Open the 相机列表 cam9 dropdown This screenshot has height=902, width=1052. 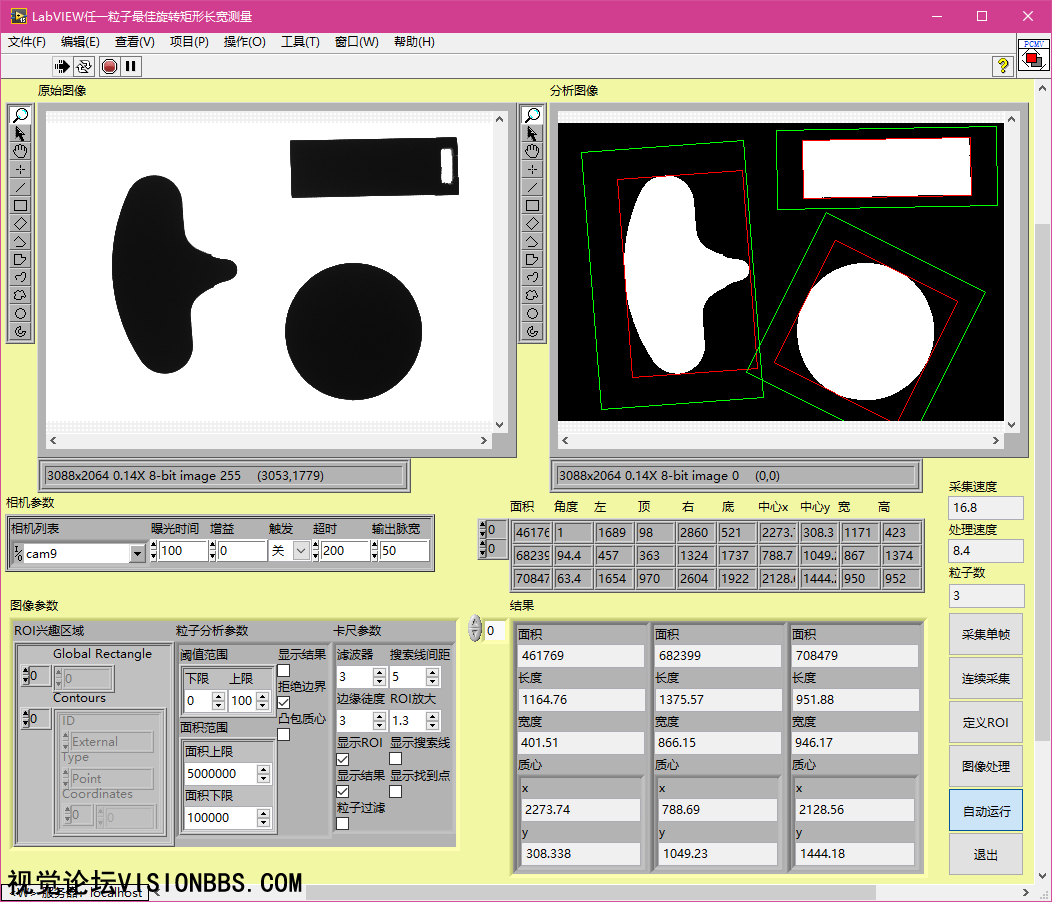(137, 553)
